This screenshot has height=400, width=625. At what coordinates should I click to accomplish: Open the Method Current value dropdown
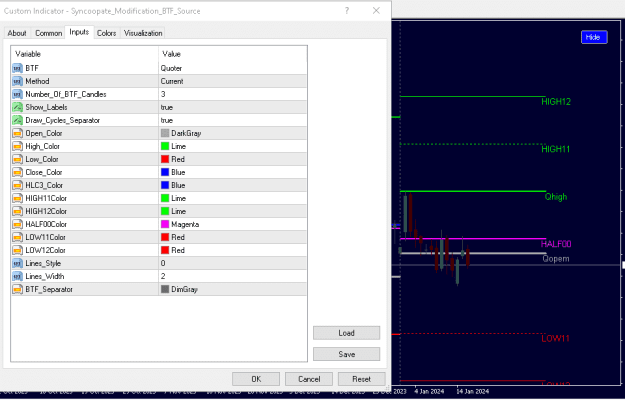pyautogui.click(x=232, y=81)
